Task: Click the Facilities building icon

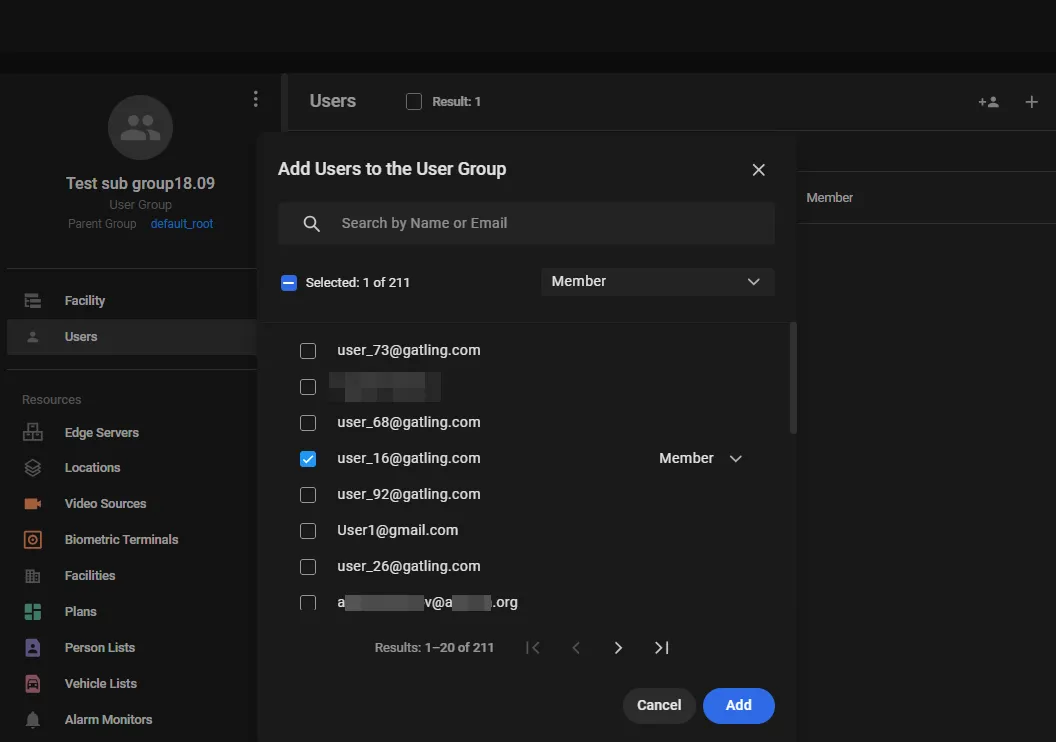Action: (32, 576)
